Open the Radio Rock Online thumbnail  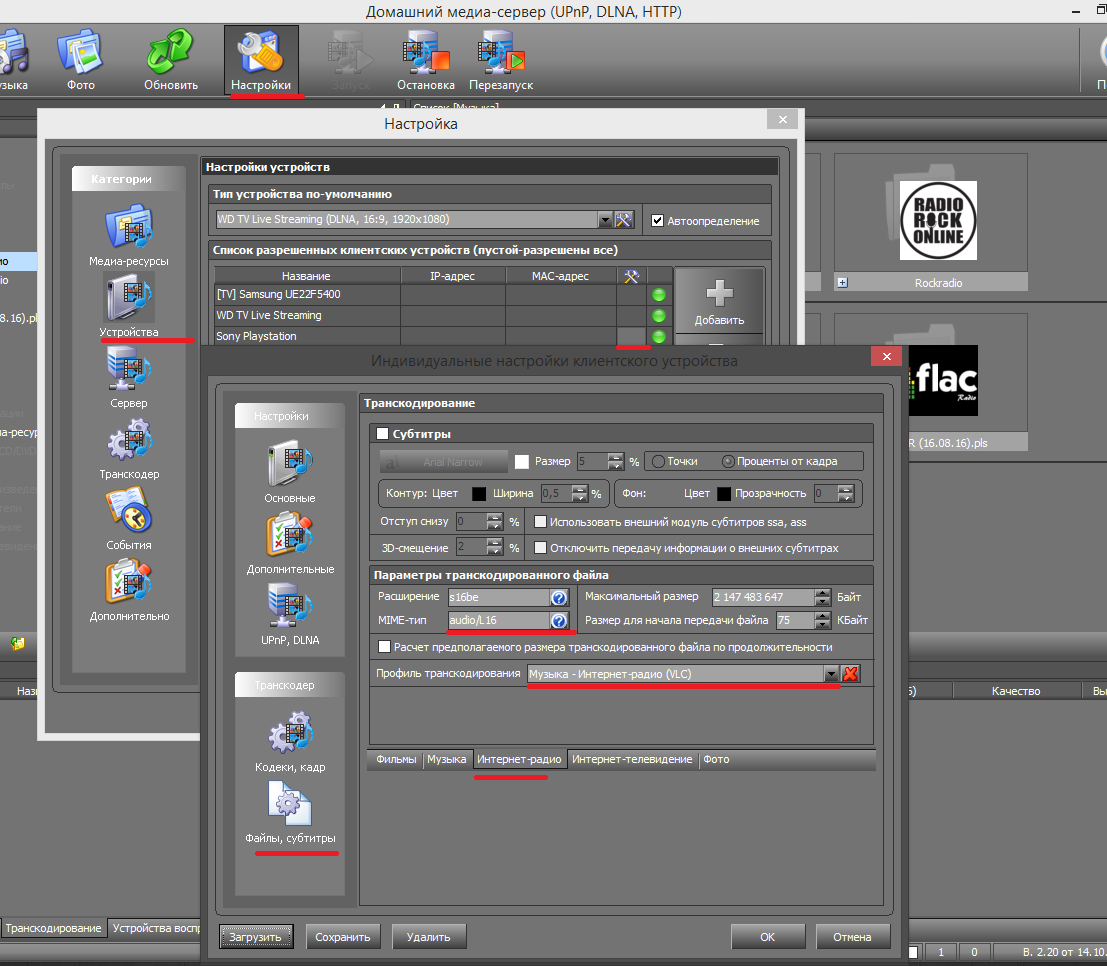pos(938,220)
